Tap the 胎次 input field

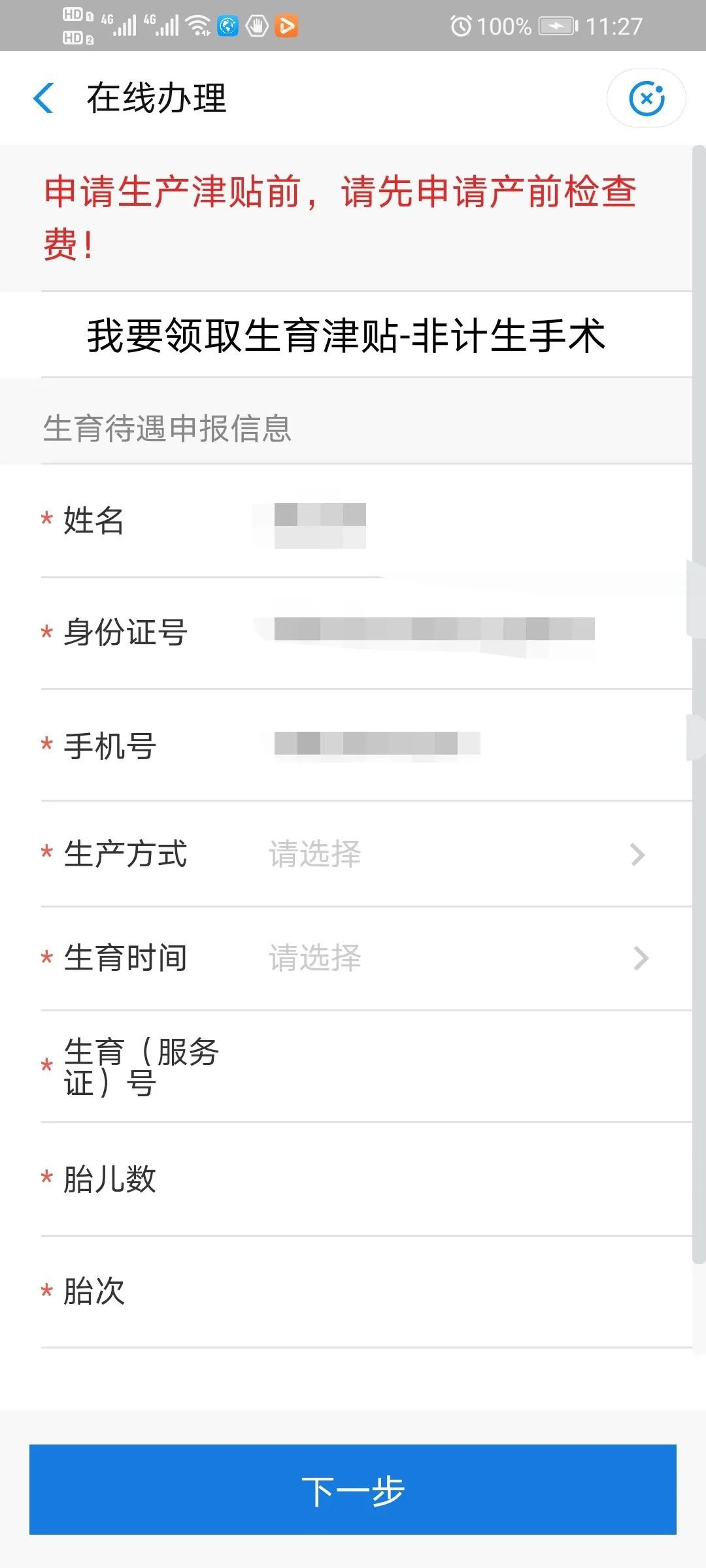pos(458,1292)
